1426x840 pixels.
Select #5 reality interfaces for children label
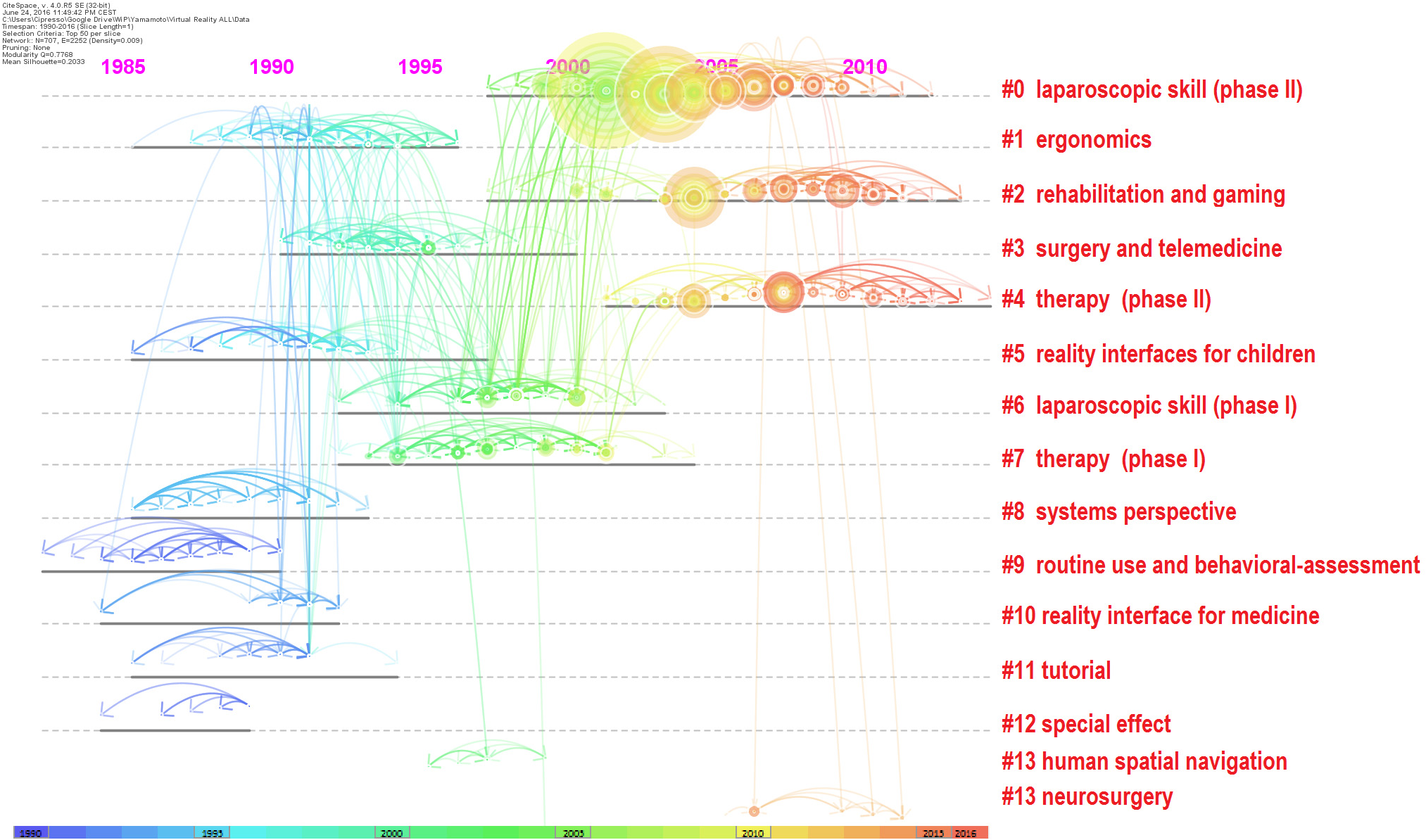tap(1158, 354)
